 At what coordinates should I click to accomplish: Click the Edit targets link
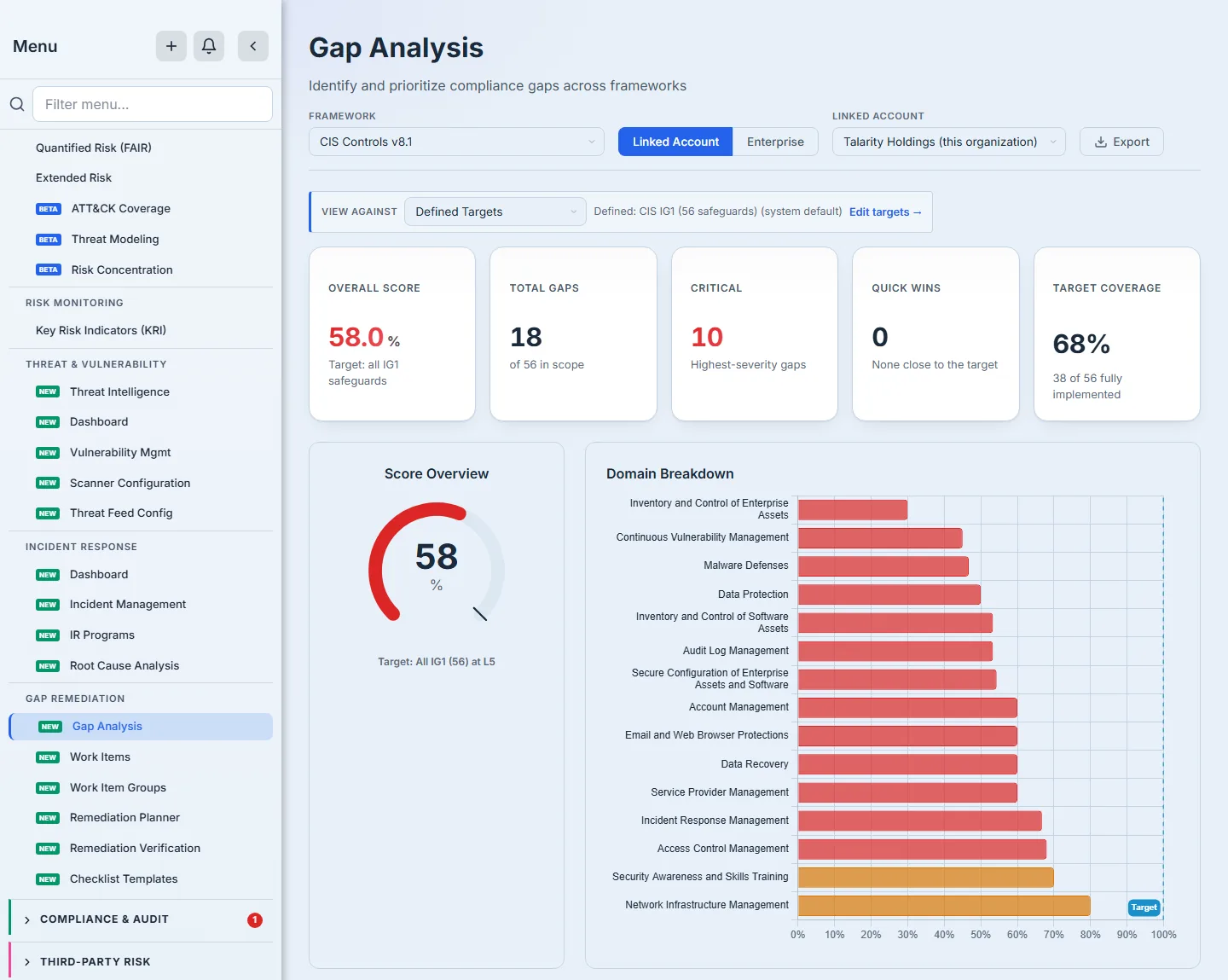coord(885,212)
